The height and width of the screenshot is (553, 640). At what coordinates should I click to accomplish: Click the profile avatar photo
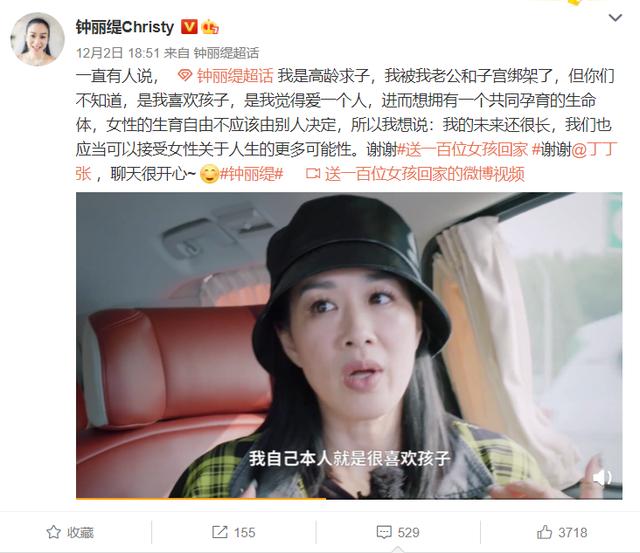click(x=37, y=39)
